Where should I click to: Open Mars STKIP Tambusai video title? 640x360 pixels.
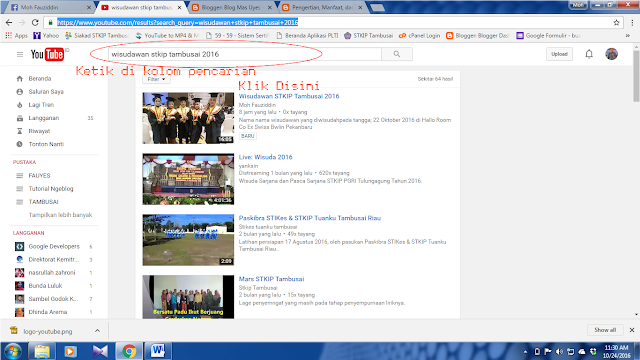271,279
